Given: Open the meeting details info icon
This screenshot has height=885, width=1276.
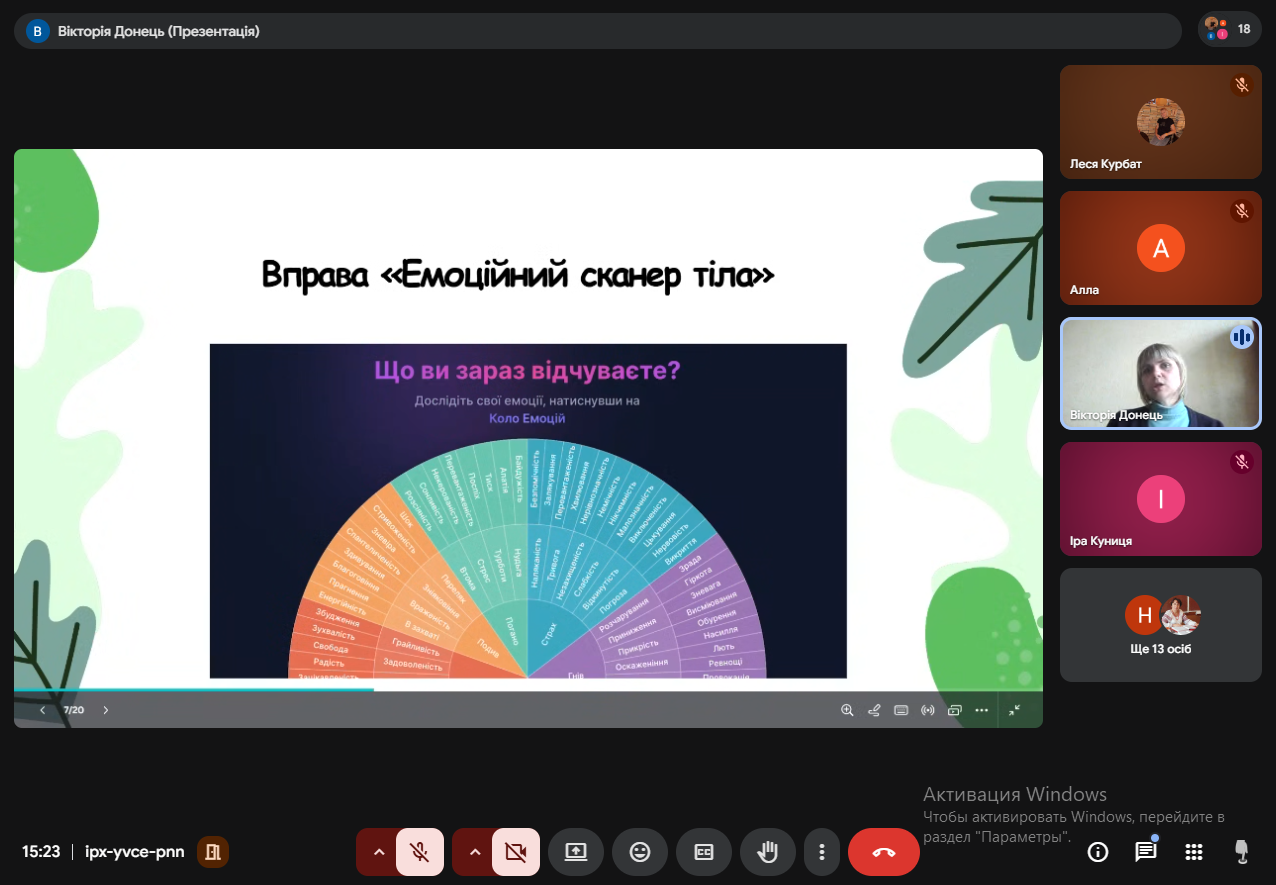Looking at the screenshot, I should pyautogui.click(x=1098, y=852).
